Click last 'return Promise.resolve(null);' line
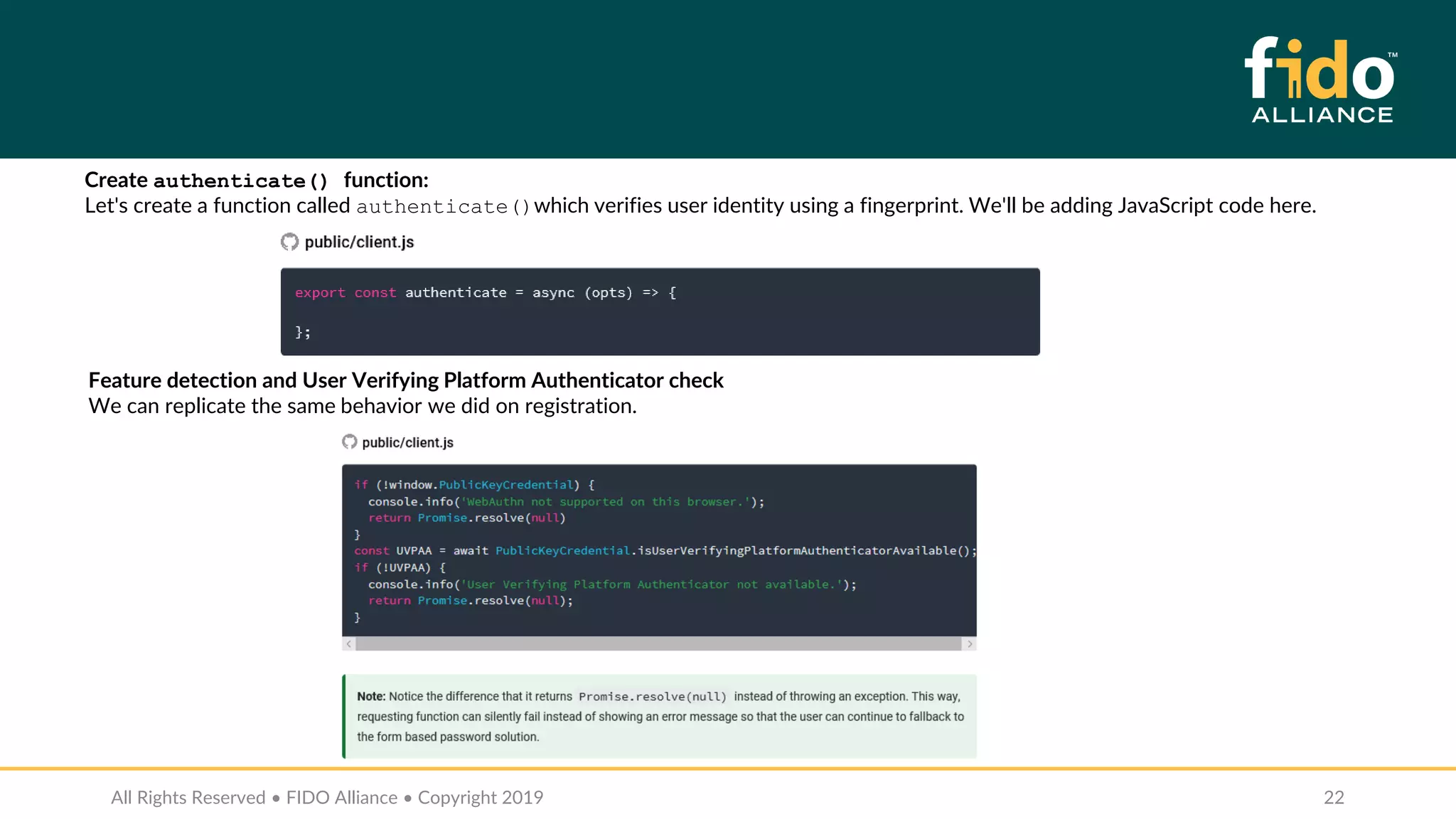Image resolution: width=1456 pixels, height=819 pixels. (471, 601)
